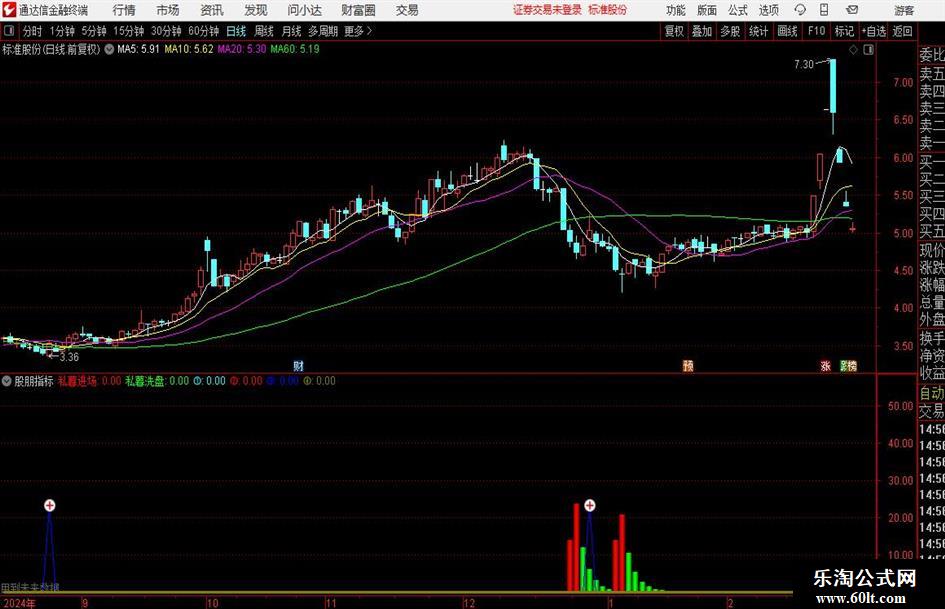The height and width of the screenshot is (609, 945).
Task: Click the 游客 guest account label
Action: click(904, 10)
